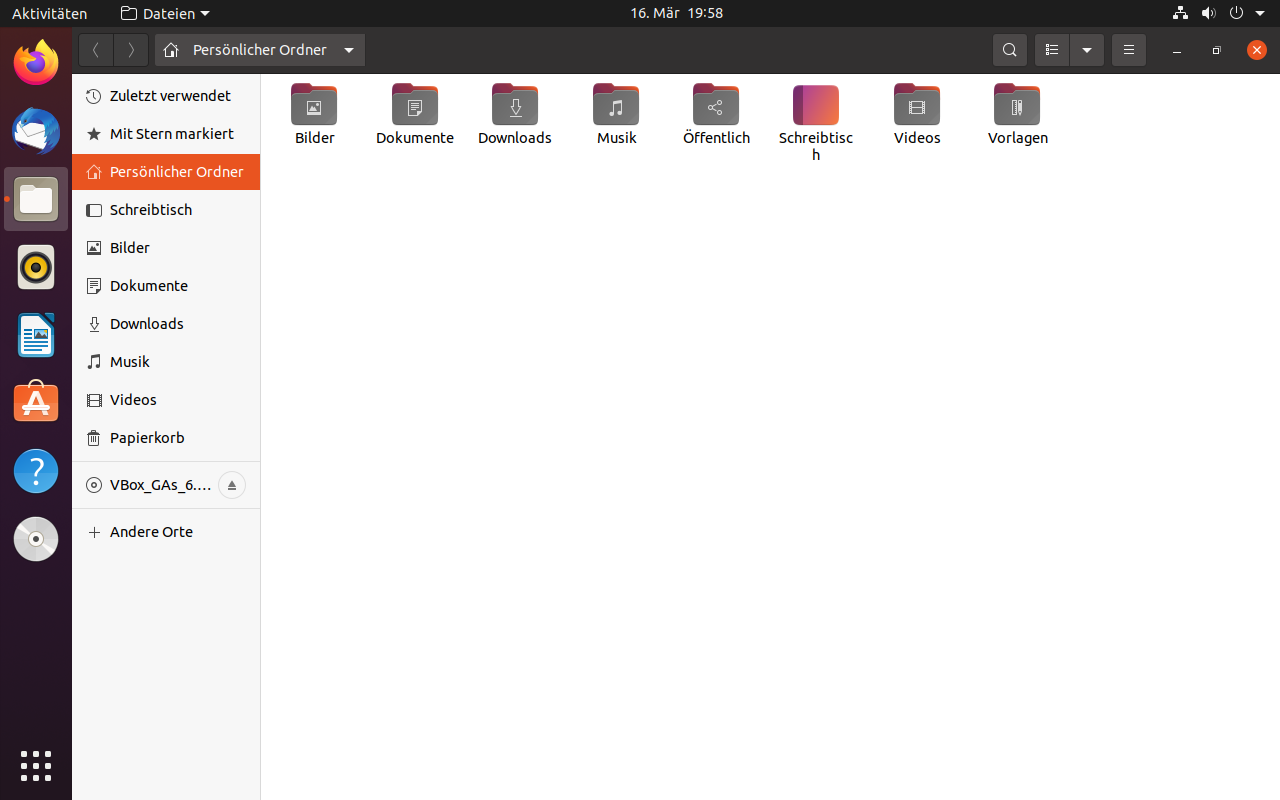Open the Bilder folder icon
The height and width of the screenshot is (800, 1280).
coord(314,106)
